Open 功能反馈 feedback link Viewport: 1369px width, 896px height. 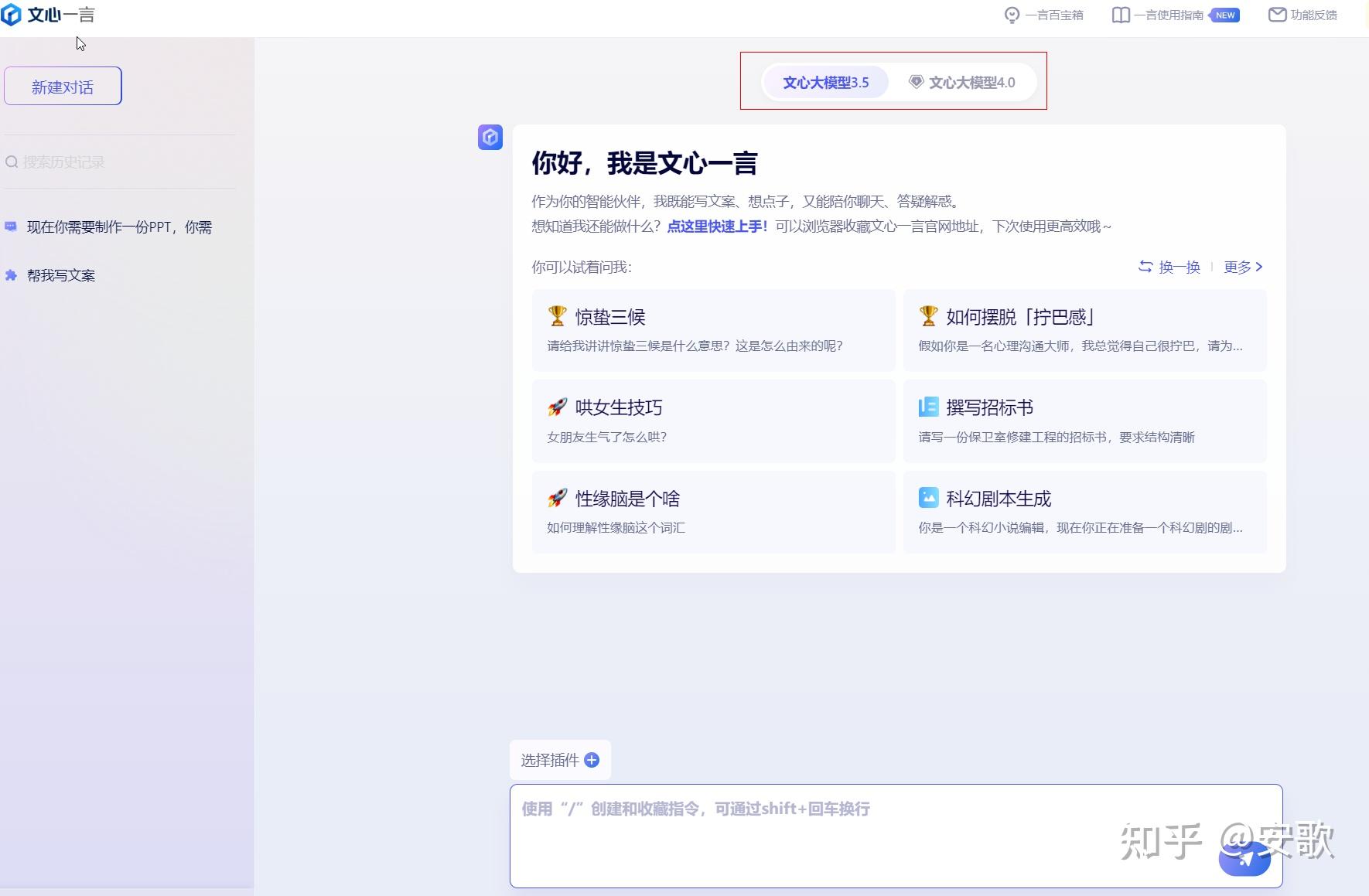[1313, 15]
